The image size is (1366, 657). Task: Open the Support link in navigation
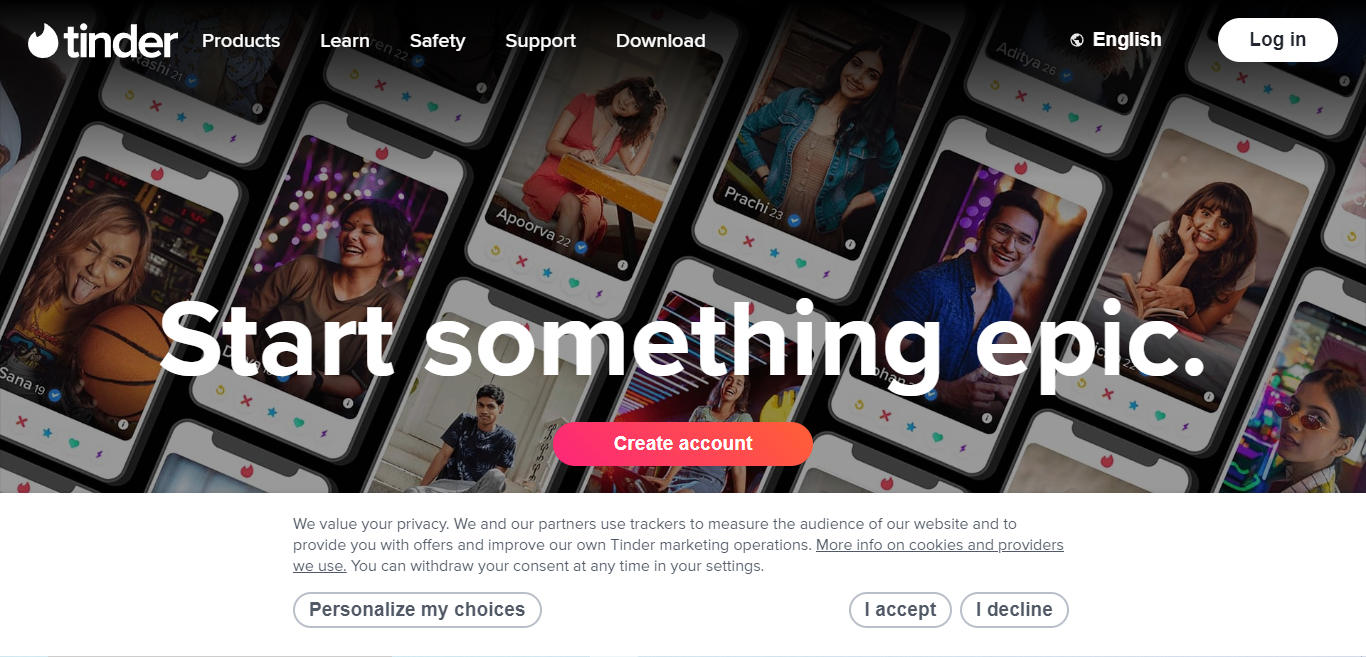540,41
